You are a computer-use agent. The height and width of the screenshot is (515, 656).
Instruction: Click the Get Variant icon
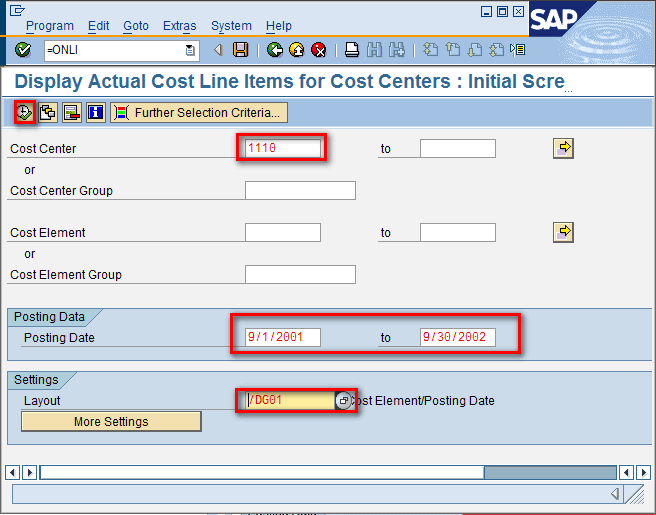click(x=48, y=113)
